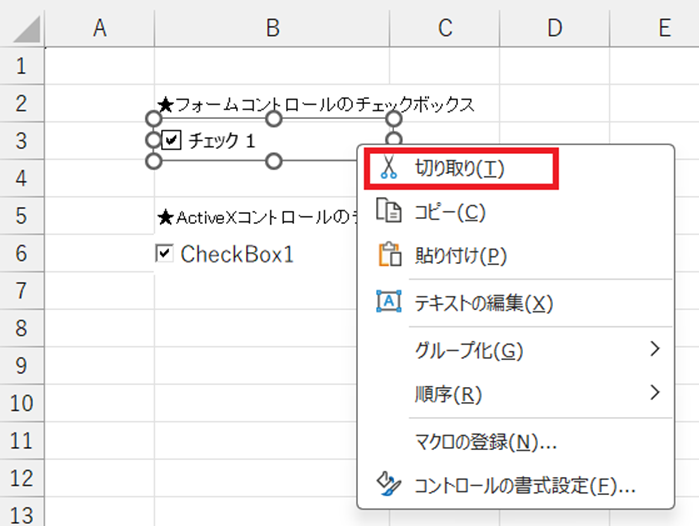Image resolution: width=699 pixels, height=526 pixels.
Task: Click the Copy icon in context menu
Action: [387, 212]
